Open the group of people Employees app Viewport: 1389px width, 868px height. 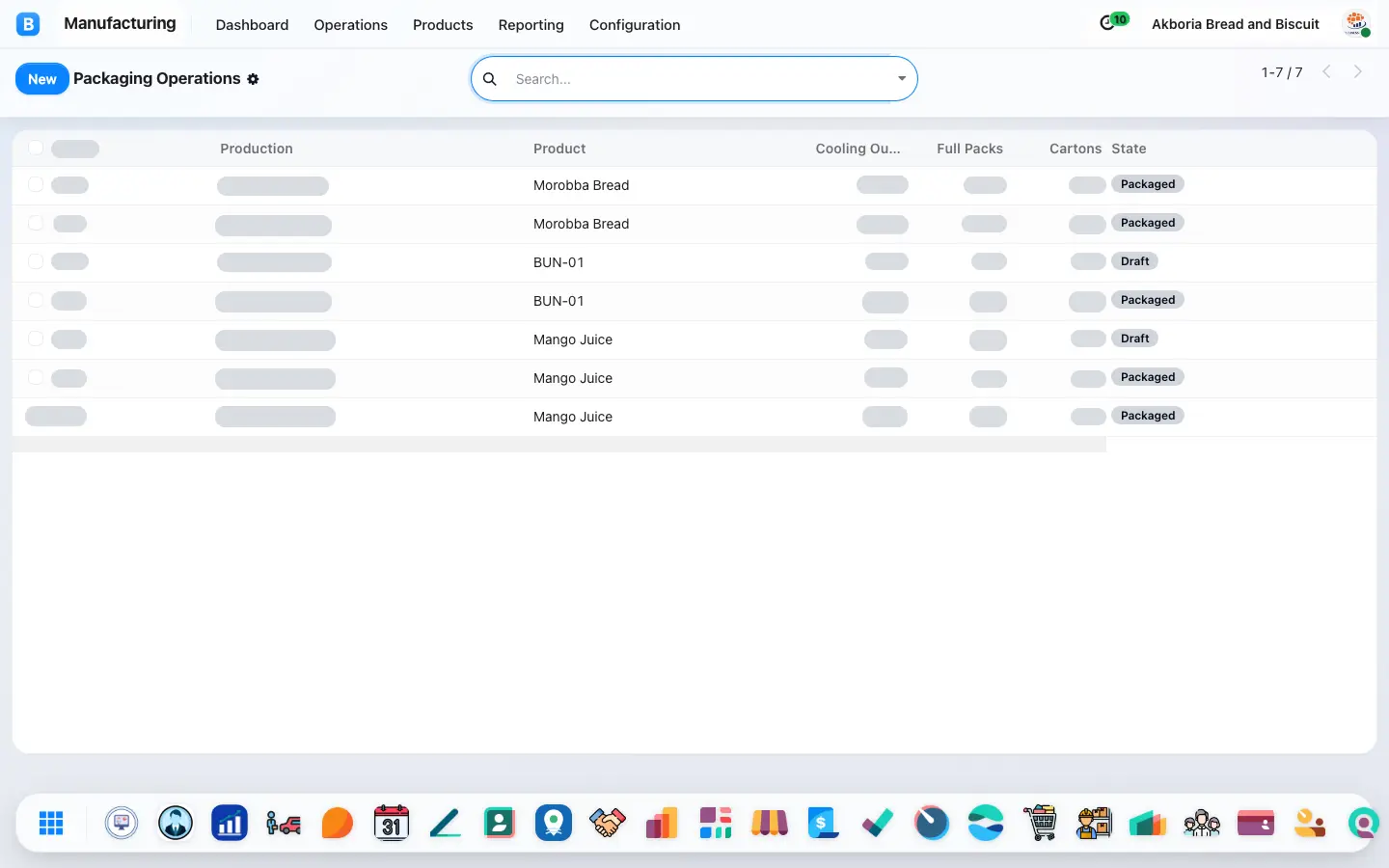[1202, 823]
